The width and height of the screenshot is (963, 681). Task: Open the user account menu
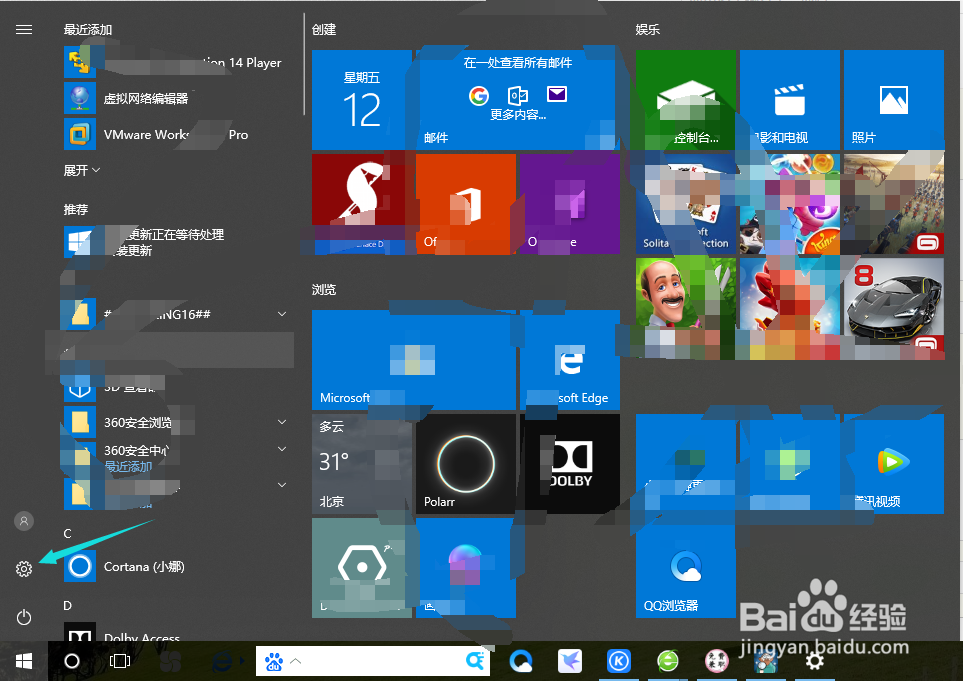[23, 520]
